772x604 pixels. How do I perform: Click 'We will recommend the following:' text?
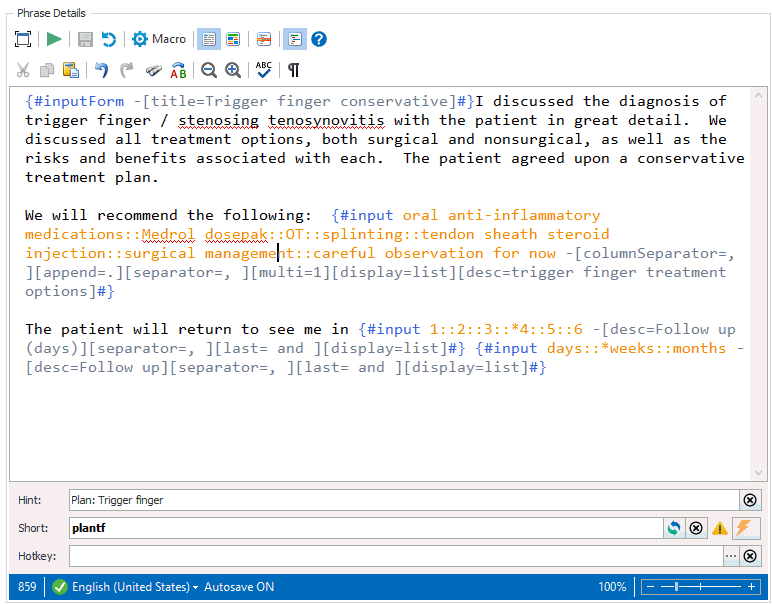(168, 216)
